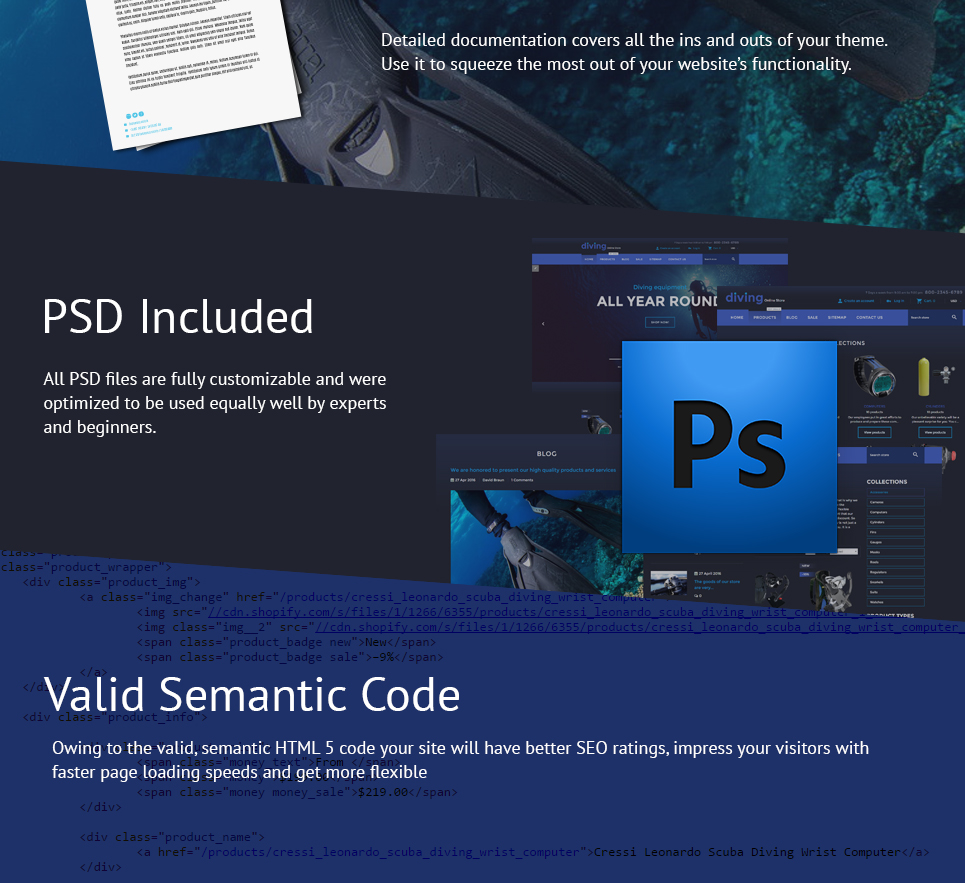This screenshot has width=965, height=883.
Task: Open the Cart icon in foreground store preview
Action: coord(919,301)
